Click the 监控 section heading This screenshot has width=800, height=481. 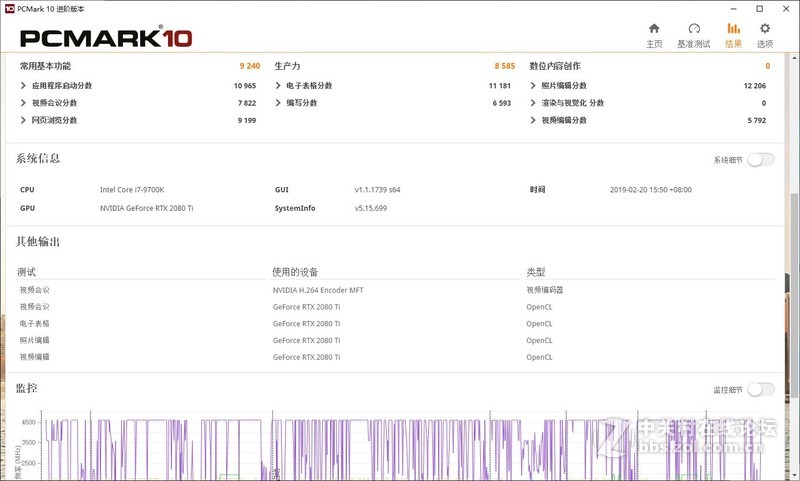tap(27, 389)
